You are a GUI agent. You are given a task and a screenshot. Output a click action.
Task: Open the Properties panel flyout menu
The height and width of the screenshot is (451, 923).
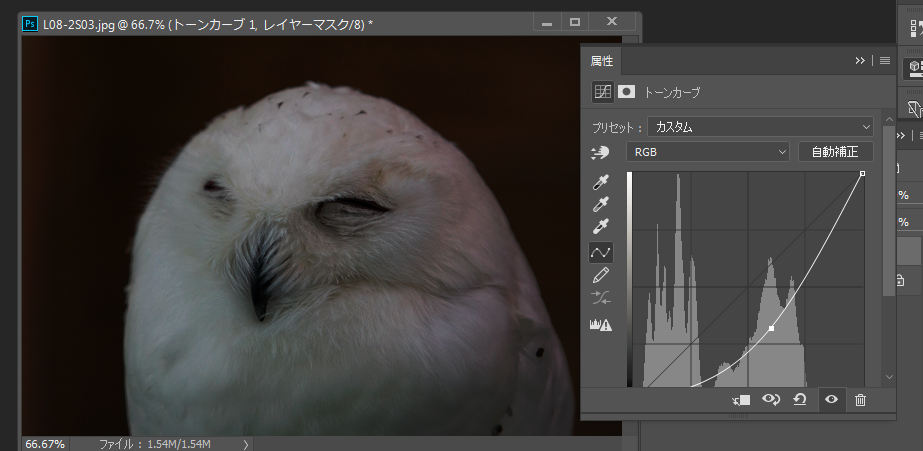coord(885,61)
